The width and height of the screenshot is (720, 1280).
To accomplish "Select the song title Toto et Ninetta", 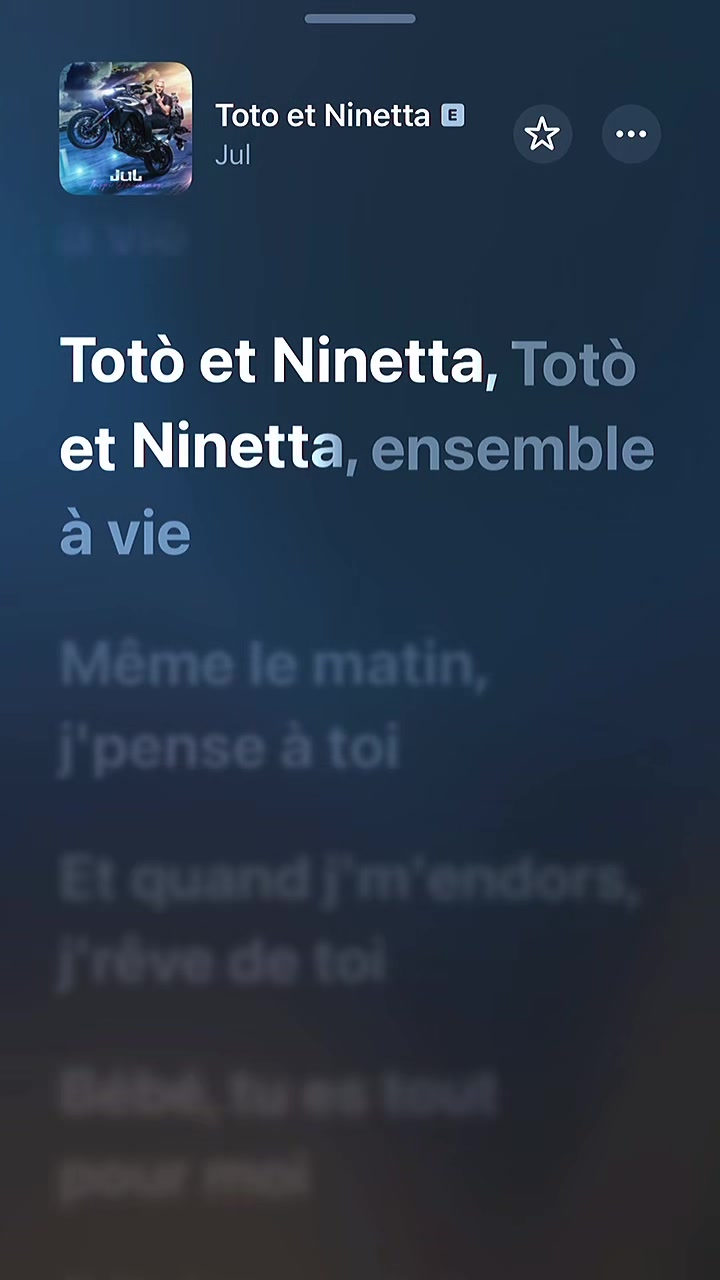I will click(x=322, y=116).
